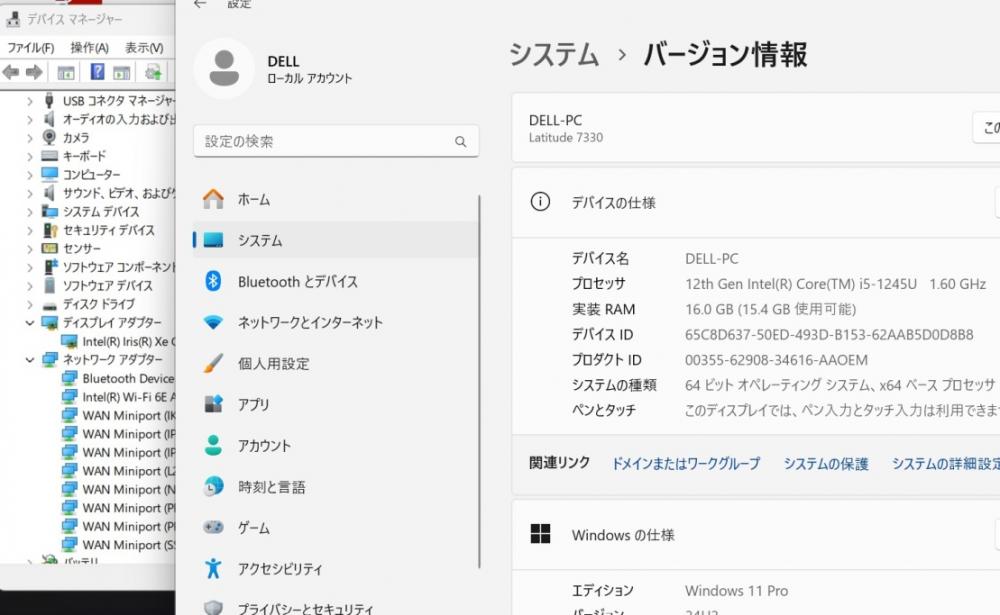Image resolution: width=1000 pixels, height=615 pixels.
Task: Click the Settings sidebar vertical scrollbar
Action: (479, 382)
